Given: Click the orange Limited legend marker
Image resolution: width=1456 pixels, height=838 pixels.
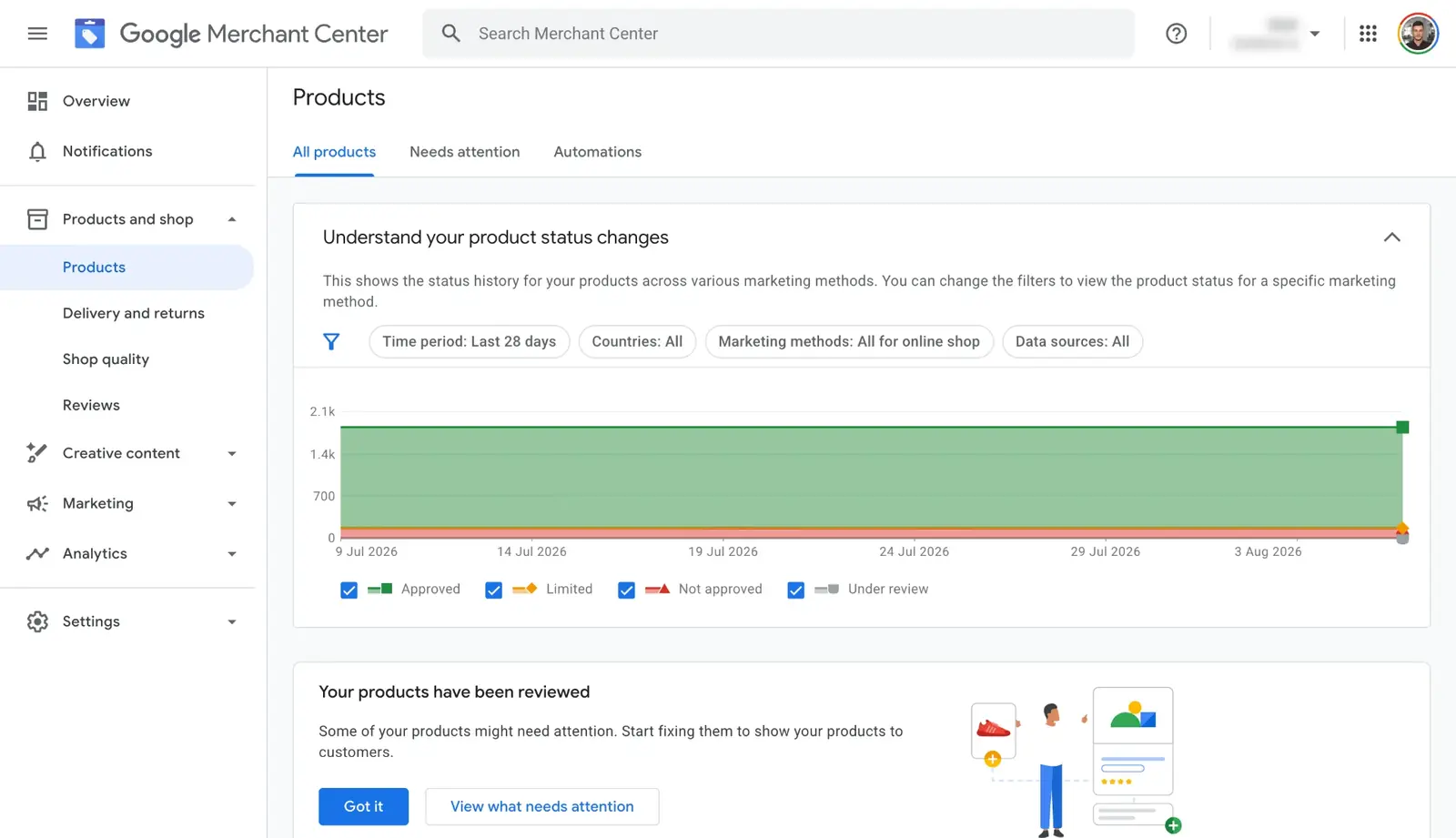Looking at the screenshot, I should [524, 589].
